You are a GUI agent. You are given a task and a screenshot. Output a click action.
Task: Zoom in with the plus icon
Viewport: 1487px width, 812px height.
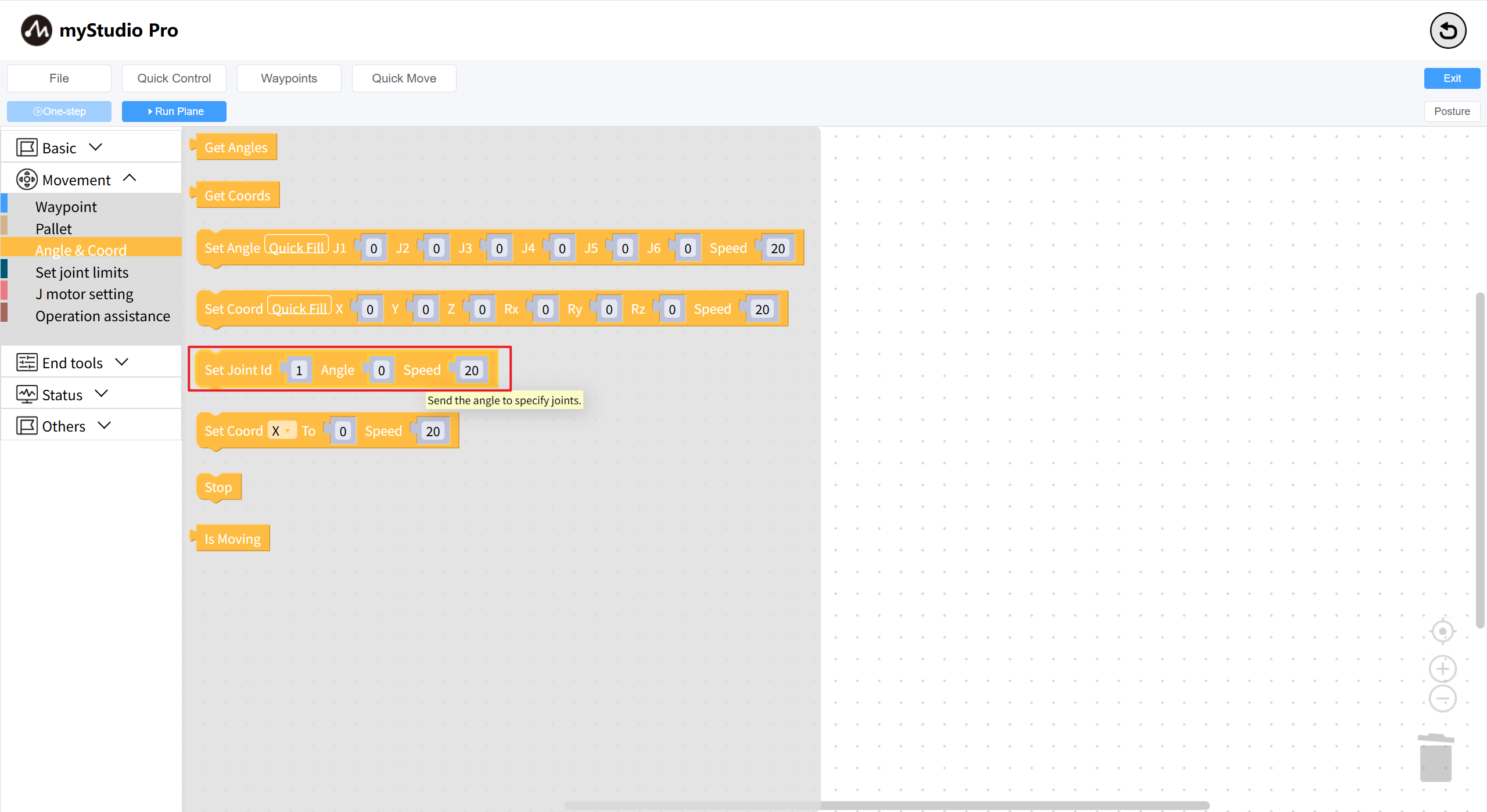coord(1442,669)
